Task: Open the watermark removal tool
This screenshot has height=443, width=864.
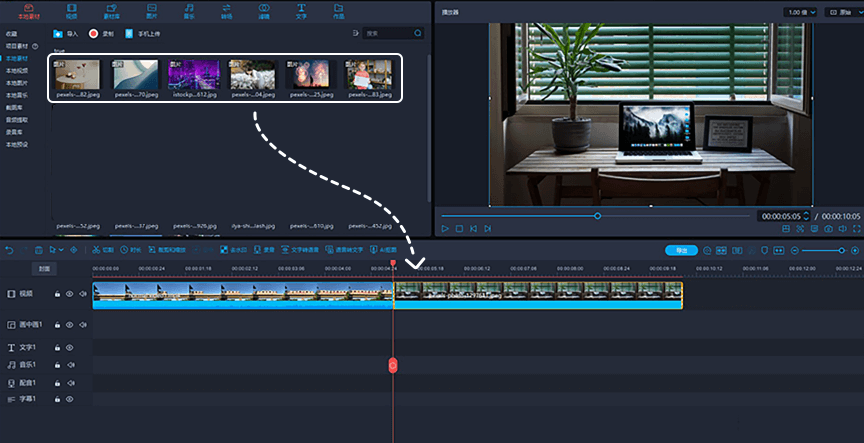Action: coord(233,250)
